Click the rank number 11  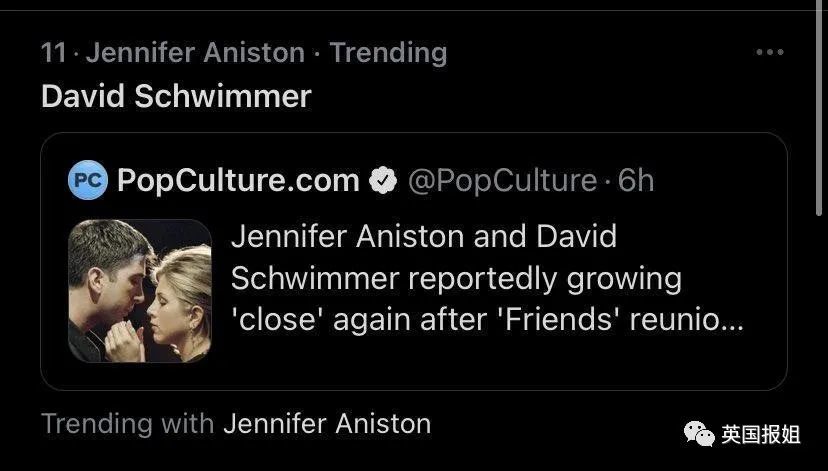[53, 53]
